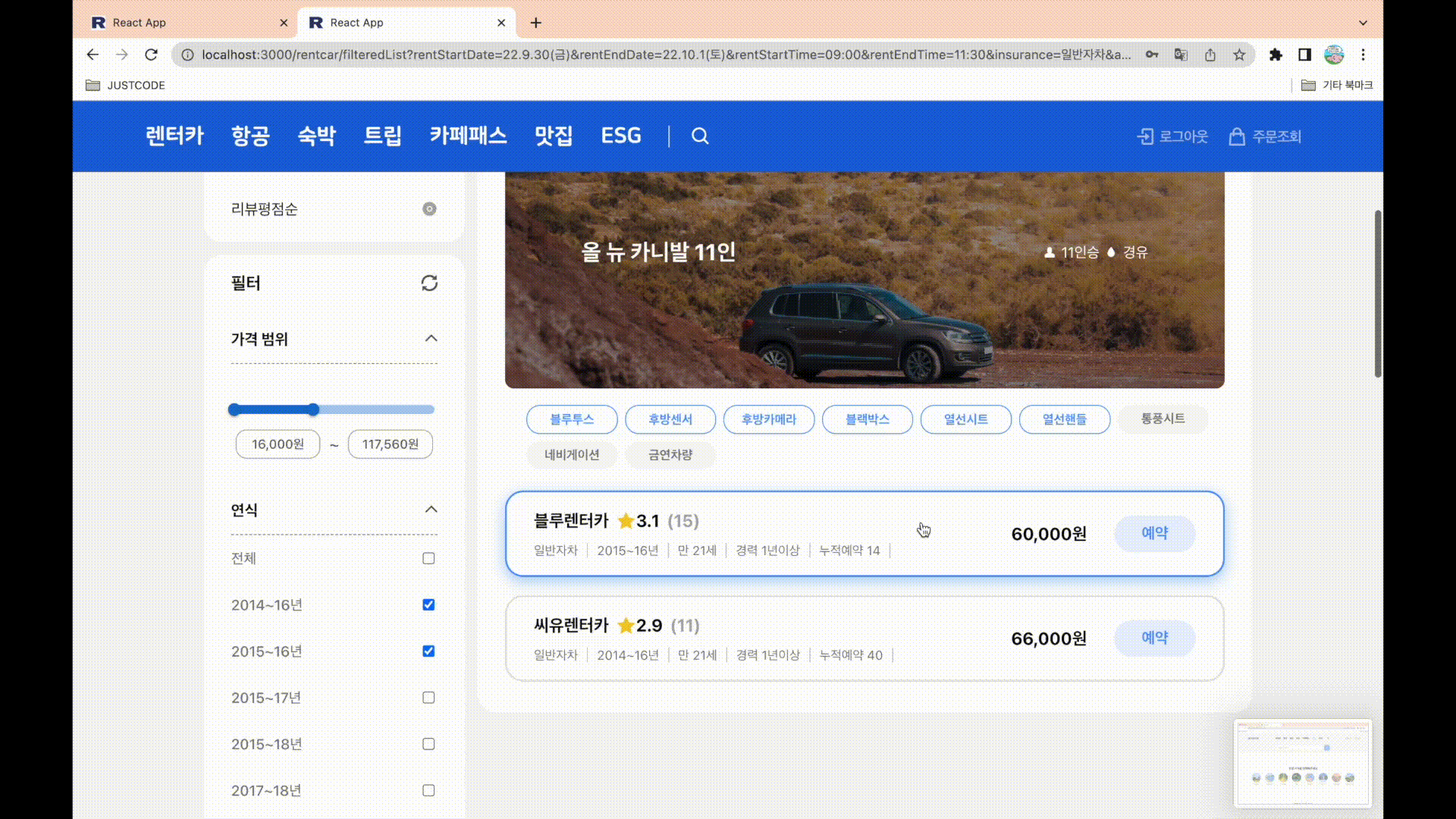1456x819 pixels.
Task: Click the 117,560원 maximum price field
Action: pos(390,444)
